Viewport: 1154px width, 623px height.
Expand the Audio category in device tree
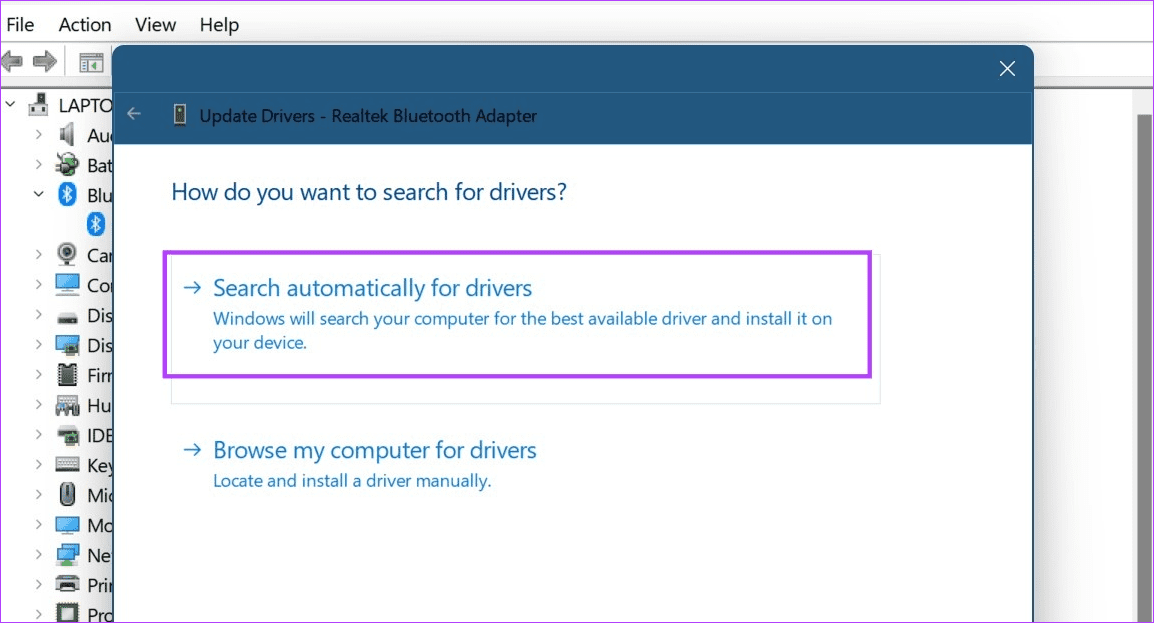pos(38,135)
